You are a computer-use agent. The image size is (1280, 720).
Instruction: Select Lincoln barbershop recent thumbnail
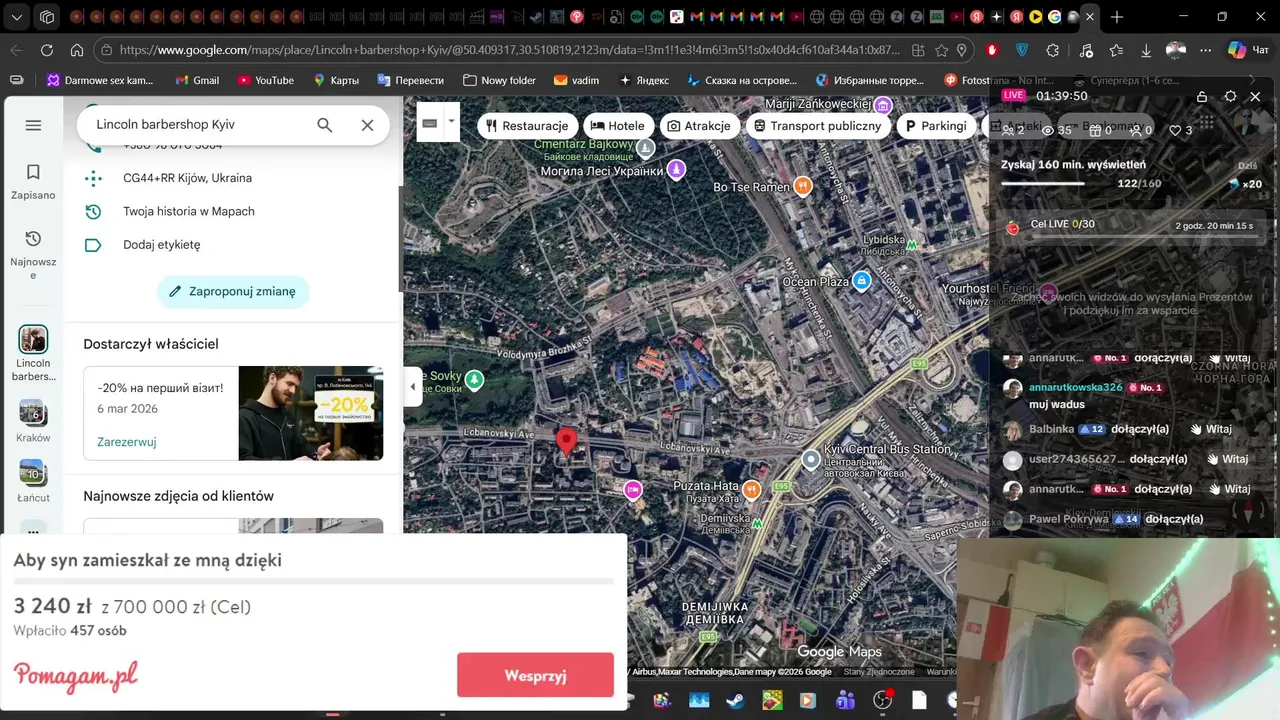tap(33, 339)
